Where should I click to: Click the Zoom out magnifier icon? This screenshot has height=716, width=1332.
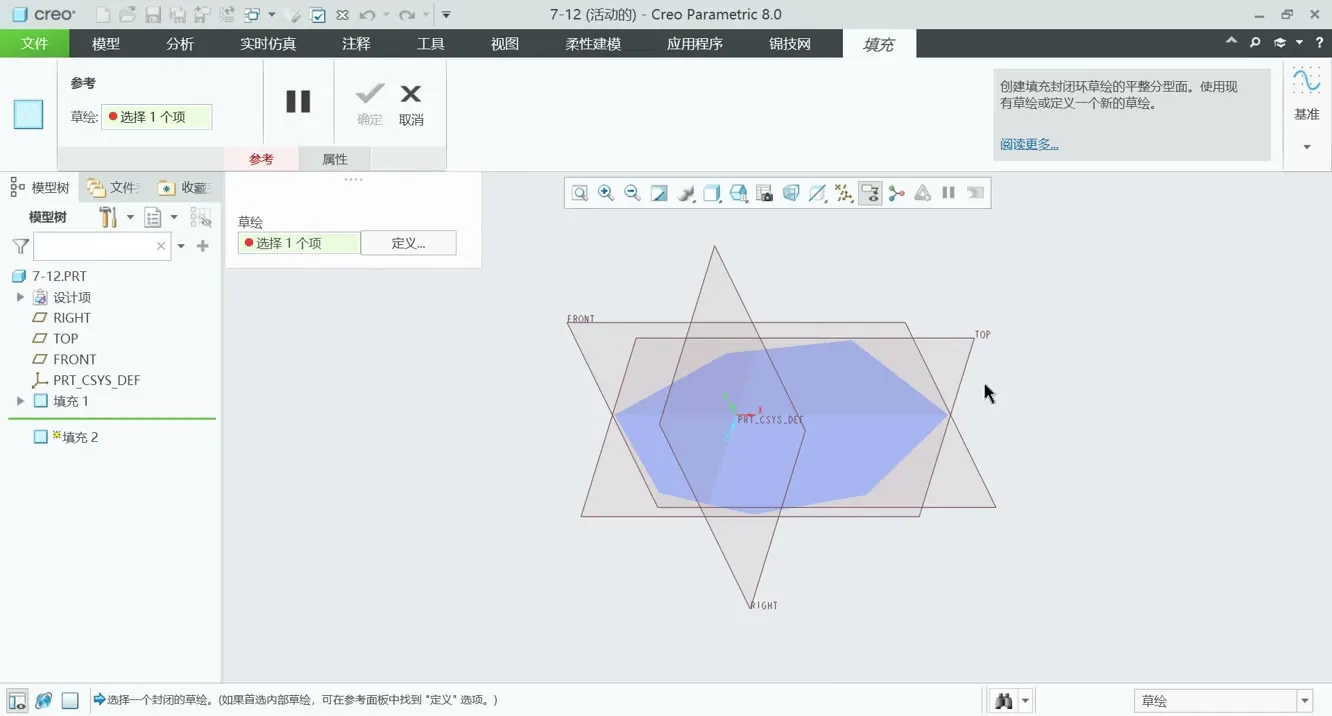(x=632, y=193)
